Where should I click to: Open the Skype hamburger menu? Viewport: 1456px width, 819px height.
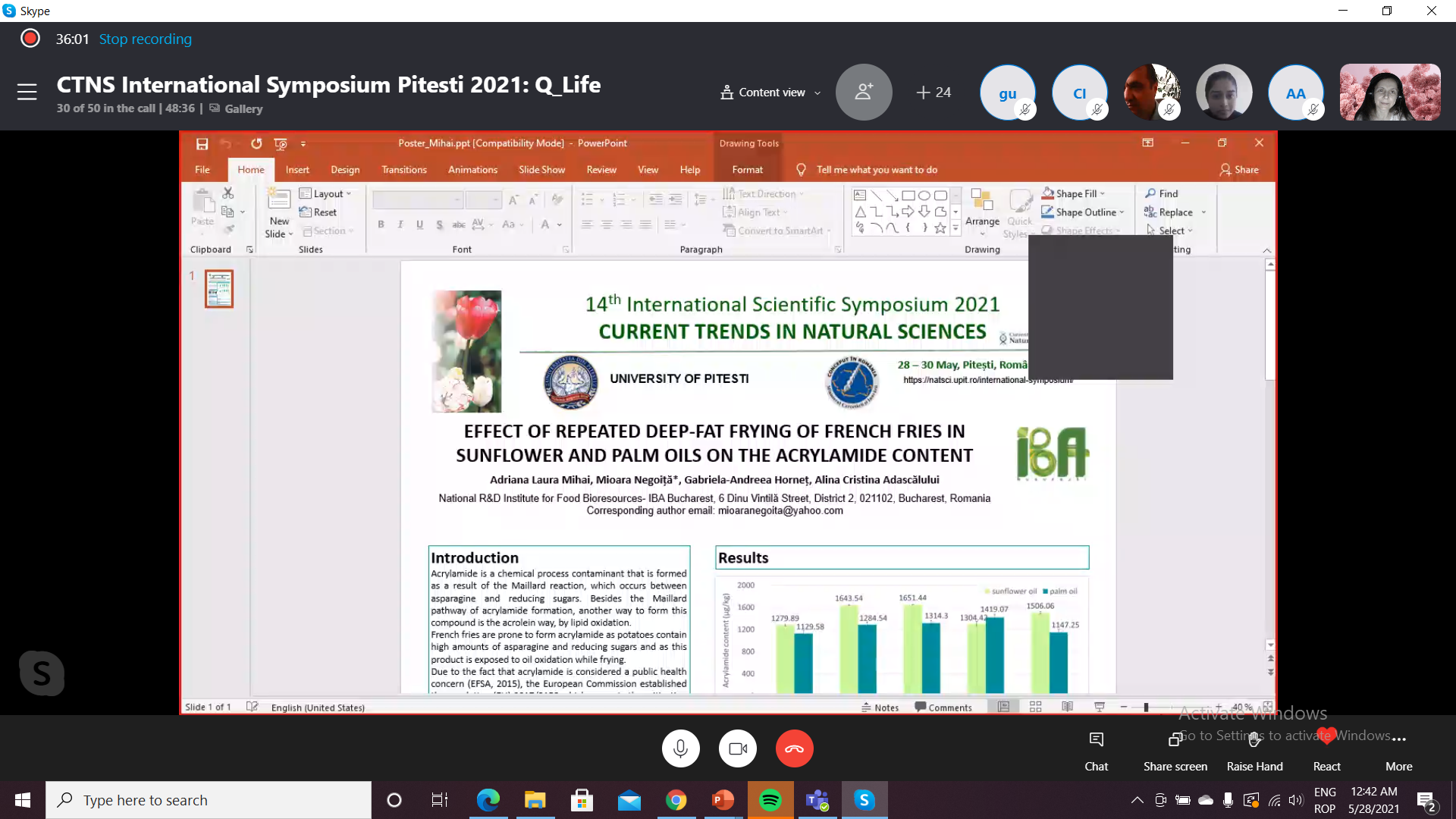[27, 92]
